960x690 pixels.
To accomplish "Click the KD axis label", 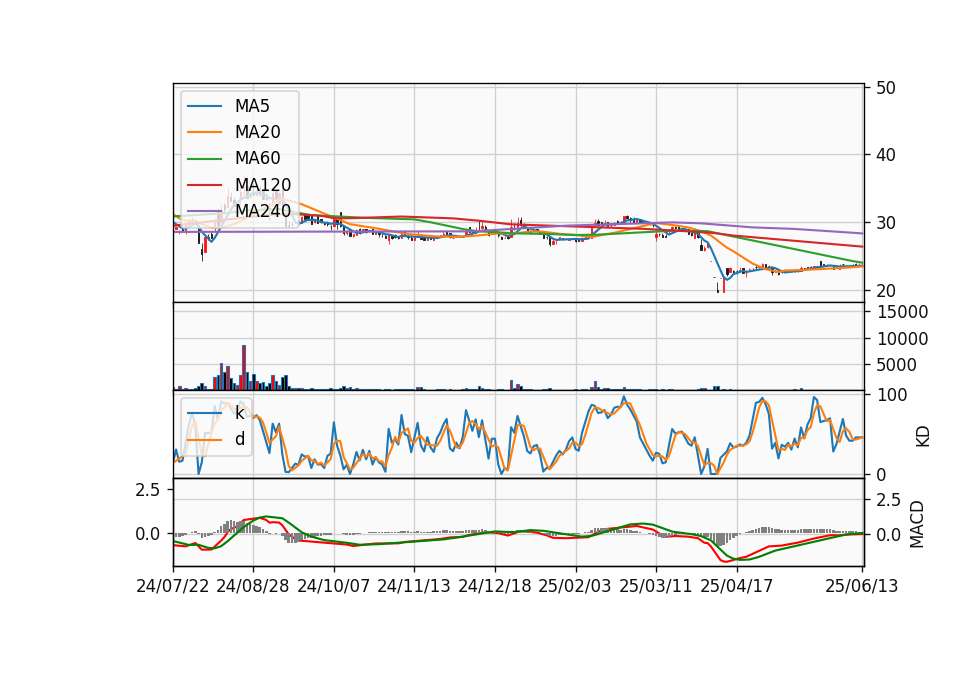I will pyautogui.click(x=923, y=437).
